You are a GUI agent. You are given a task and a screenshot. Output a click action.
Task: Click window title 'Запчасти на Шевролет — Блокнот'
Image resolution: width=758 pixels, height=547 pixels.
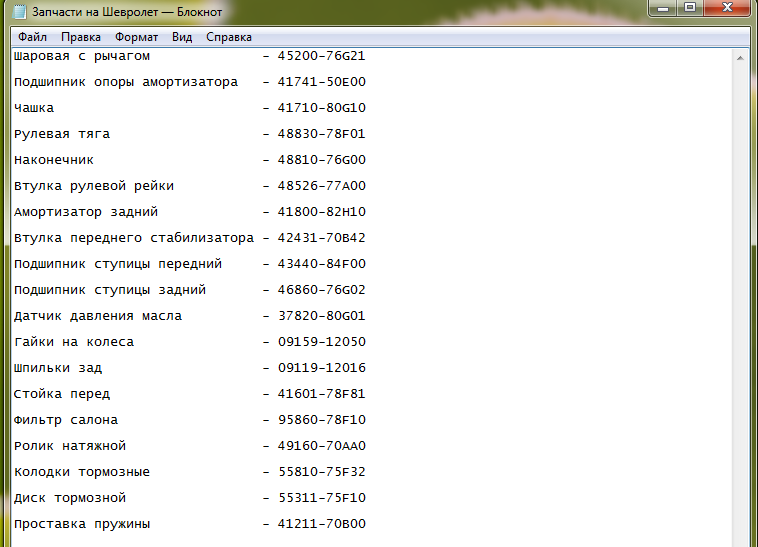(127, 12)
